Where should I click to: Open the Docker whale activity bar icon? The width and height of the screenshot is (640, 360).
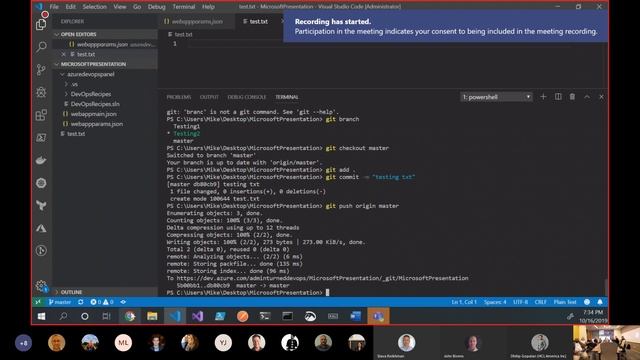pos(41,160)
